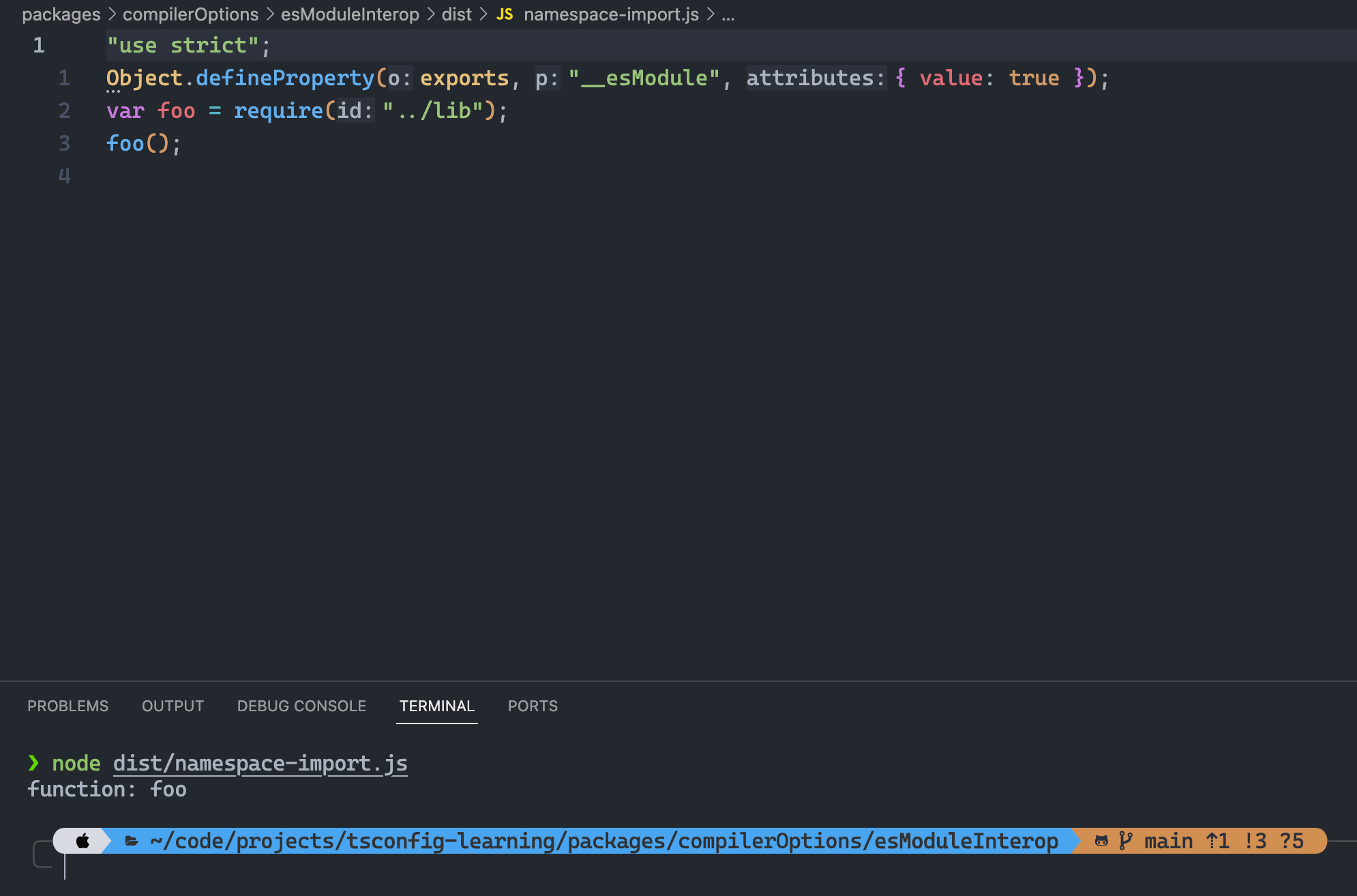The height and width of the screenshot is (896, 1357).
Task: Click the dist/namespace-import.js path link in terminal
Action: click(x=260, y=763)
